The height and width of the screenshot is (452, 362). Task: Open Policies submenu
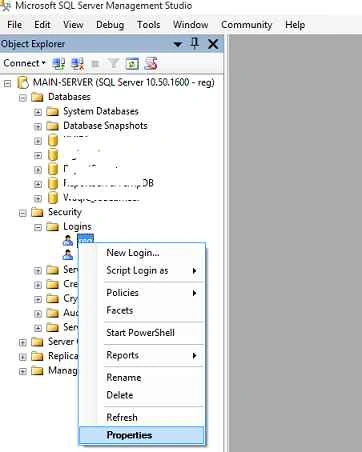(x=141, y=293)
